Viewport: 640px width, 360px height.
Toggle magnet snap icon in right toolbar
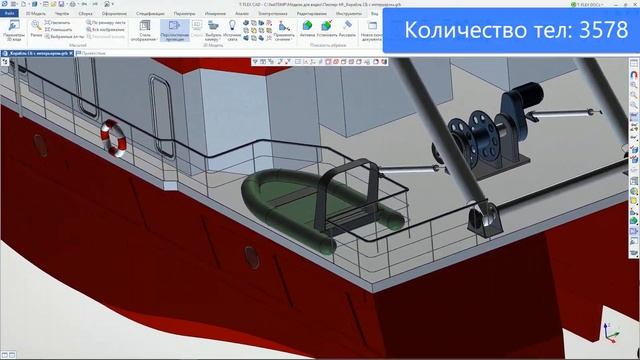coord(634,75)
